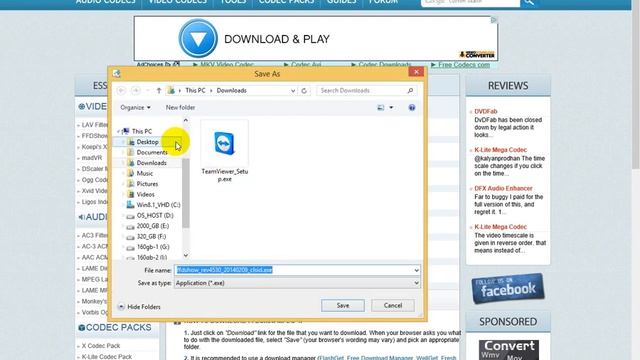Open the Organize dropdown menu
The height and width of the screenshot is (360, 640).
[135, 107]
